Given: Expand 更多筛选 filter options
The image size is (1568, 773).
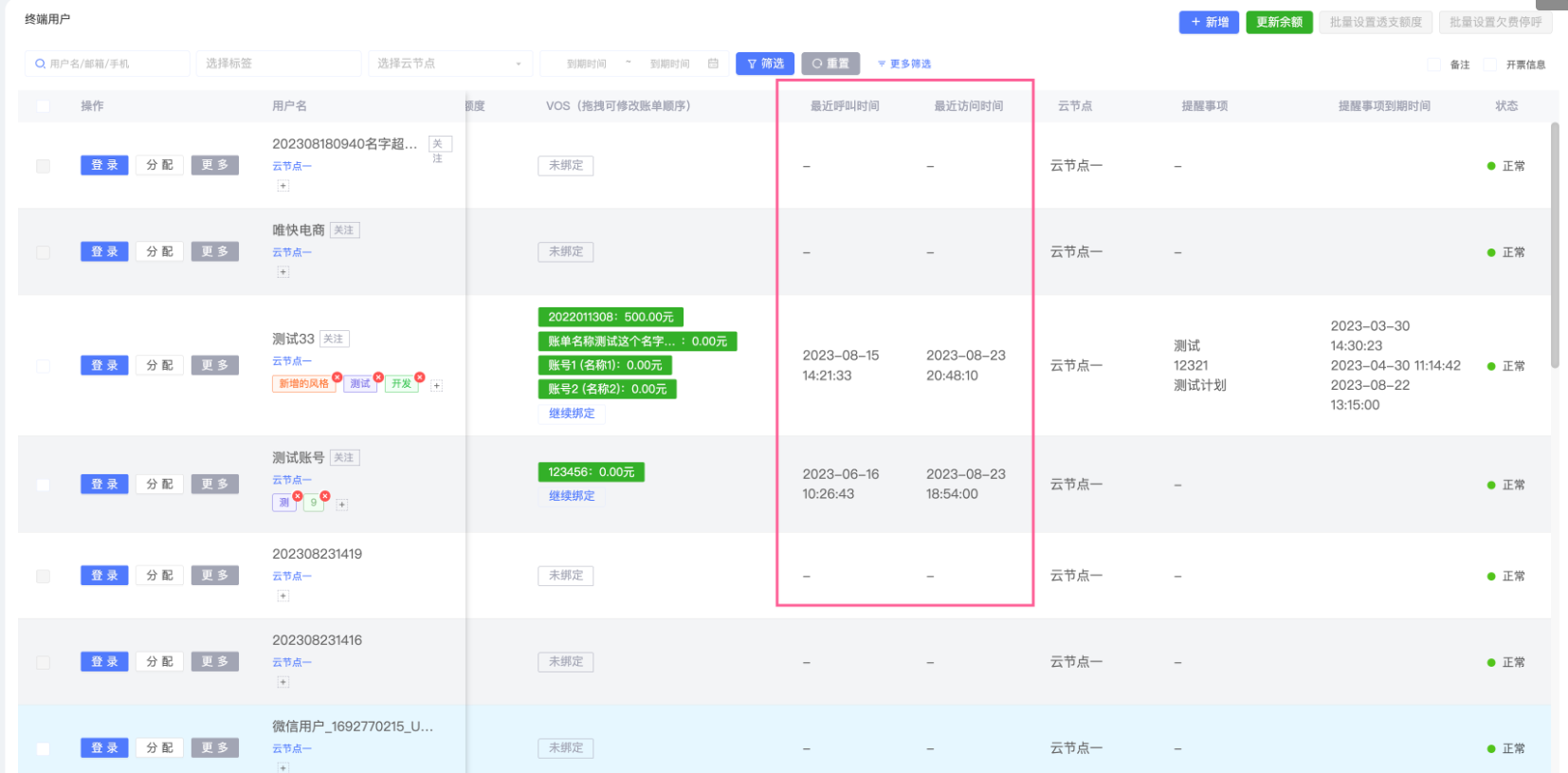Looking at the screenshot, I should point(904,64).
